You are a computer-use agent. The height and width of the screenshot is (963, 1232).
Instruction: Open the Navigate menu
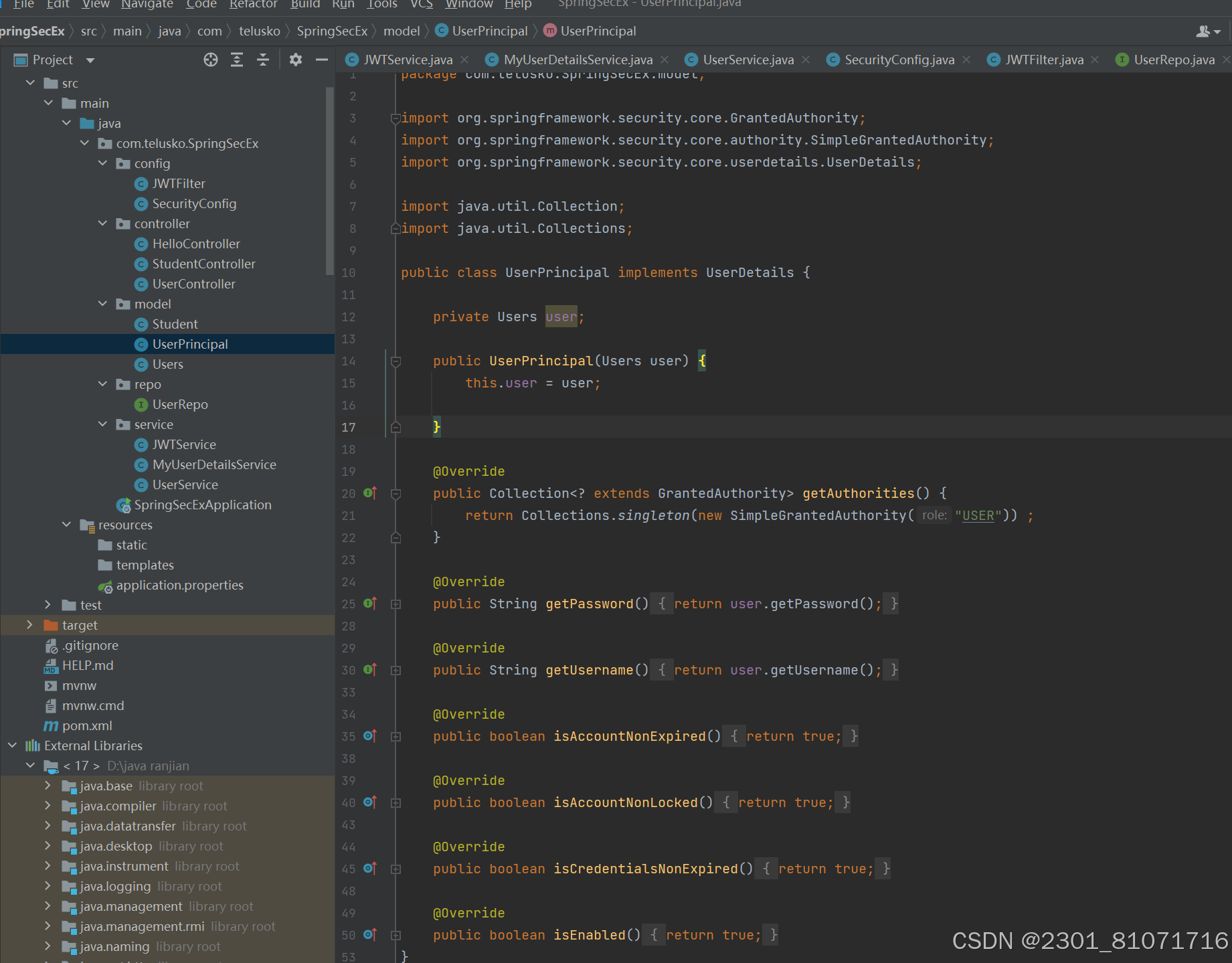coord(147,5)
